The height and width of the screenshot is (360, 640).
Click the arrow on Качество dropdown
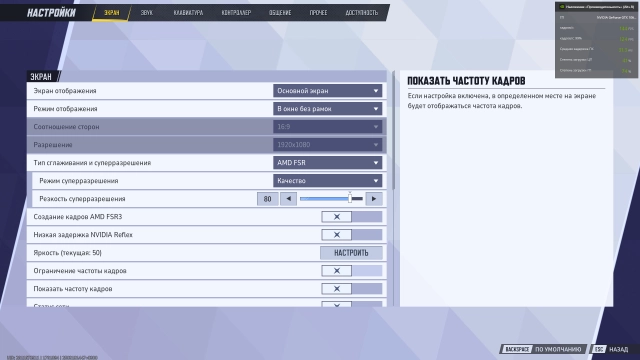coord(376,180)
